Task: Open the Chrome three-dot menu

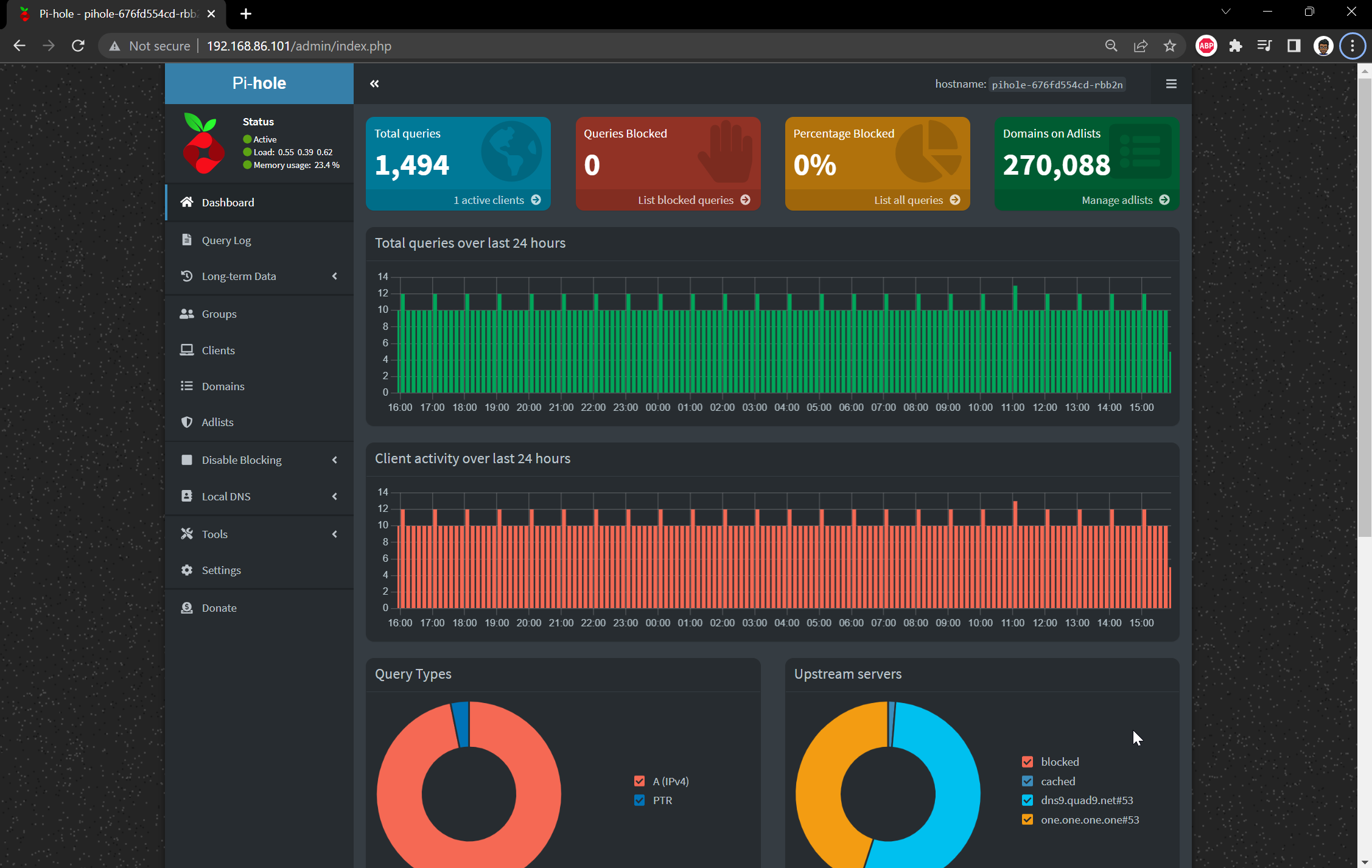Action: coord(1353,46)
